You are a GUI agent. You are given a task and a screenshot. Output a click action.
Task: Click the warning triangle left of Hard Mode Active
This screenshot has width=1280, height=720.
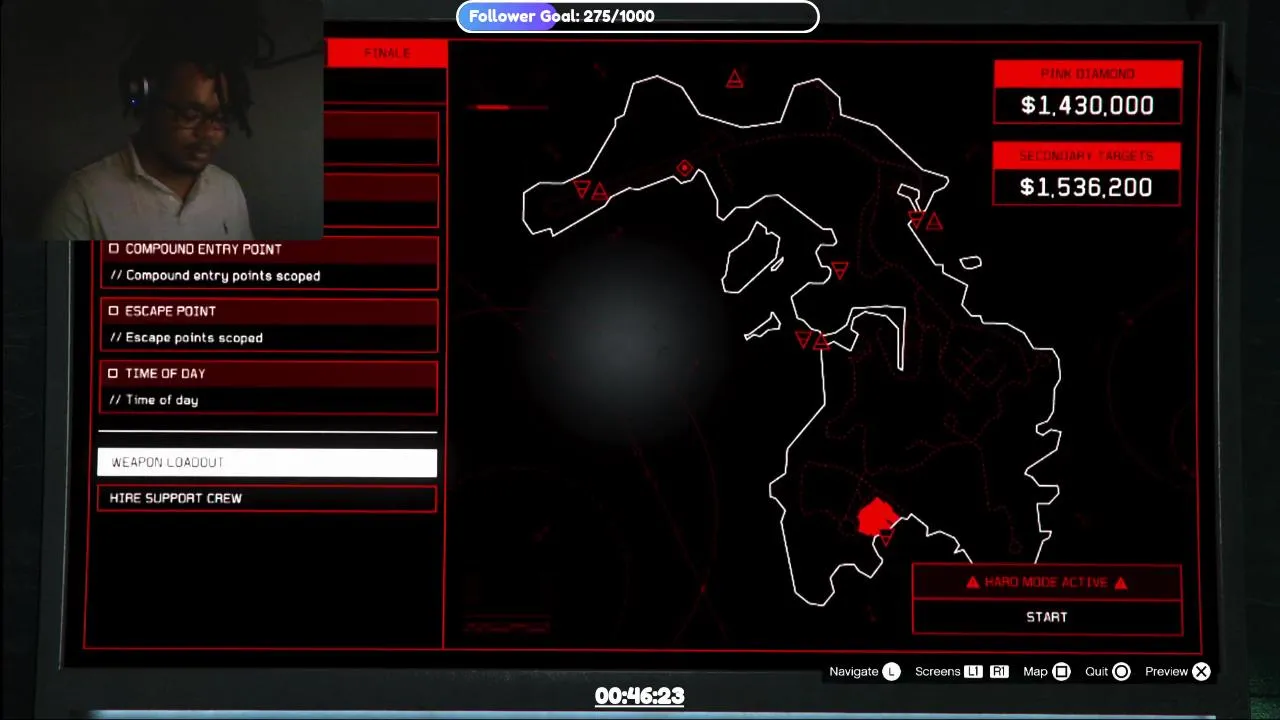[972, 582]
